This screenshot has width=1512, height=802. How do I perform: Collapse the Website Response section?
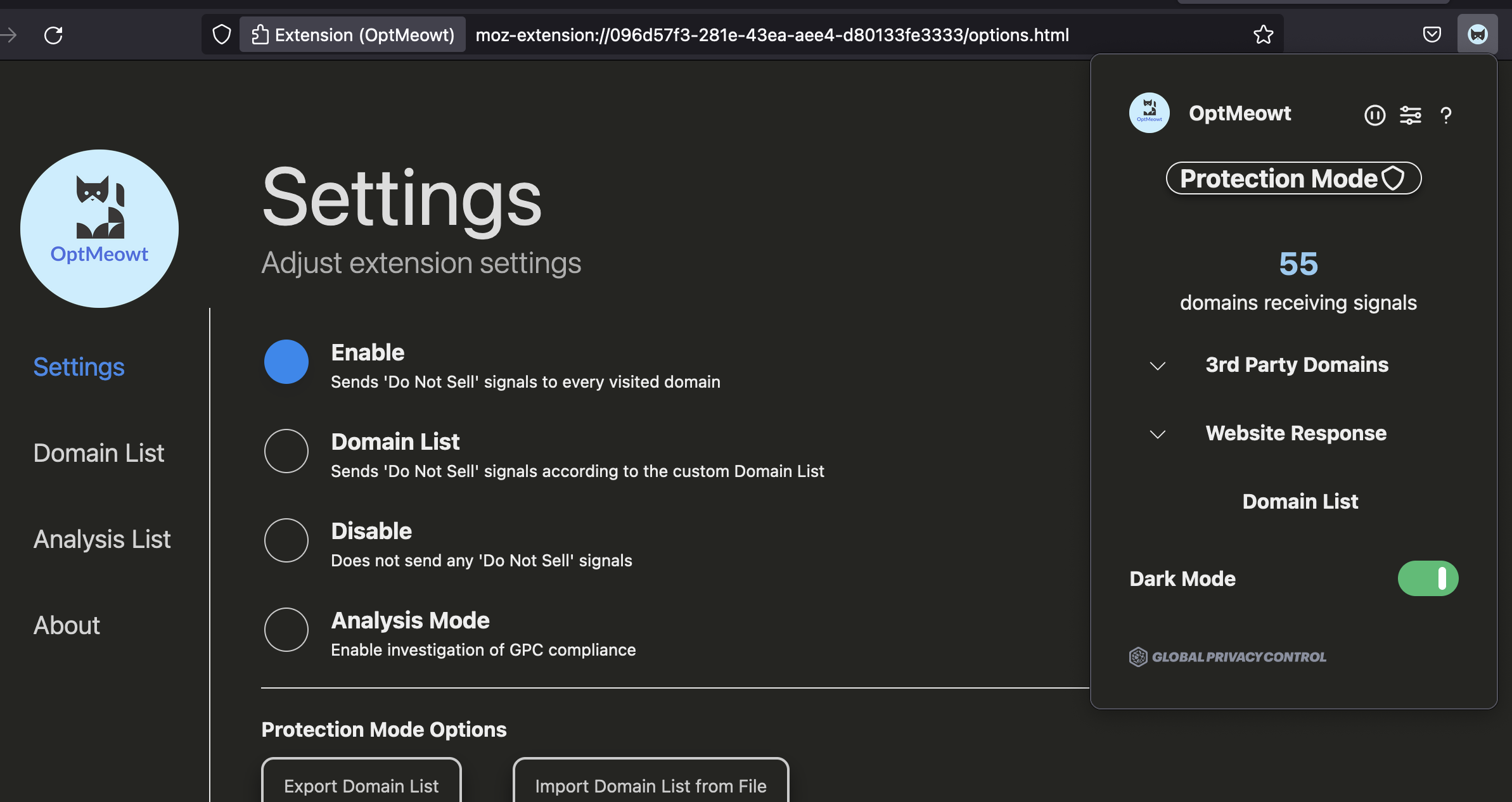click(1157, 434)
